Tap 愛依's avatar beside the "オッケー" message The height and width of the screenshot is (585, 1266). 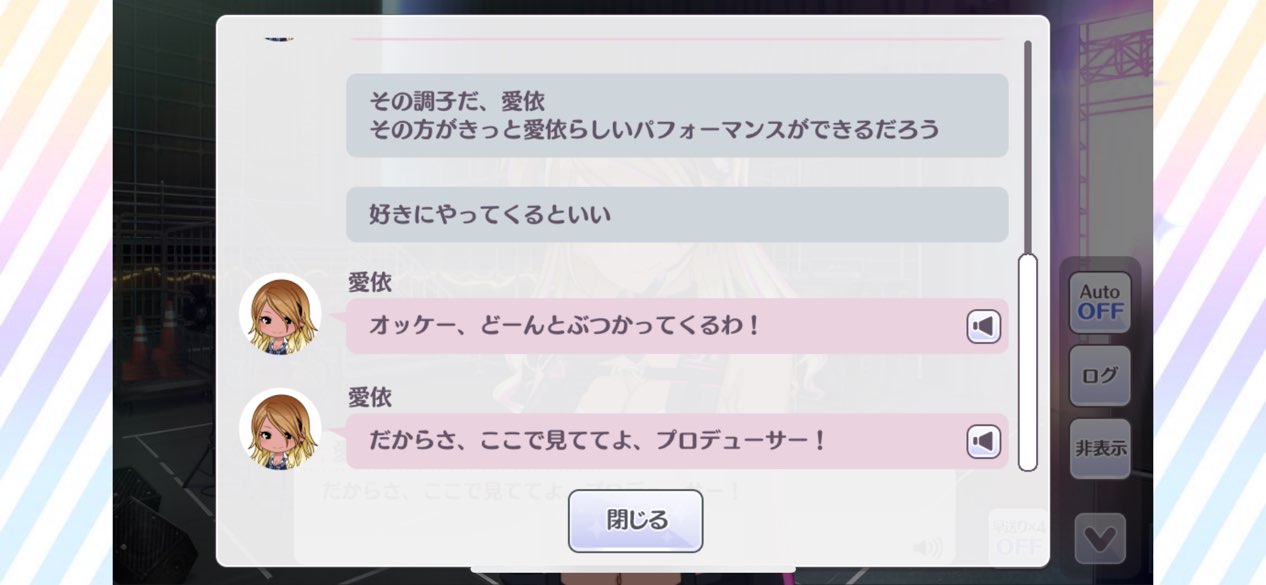click(x=280, y=314)
